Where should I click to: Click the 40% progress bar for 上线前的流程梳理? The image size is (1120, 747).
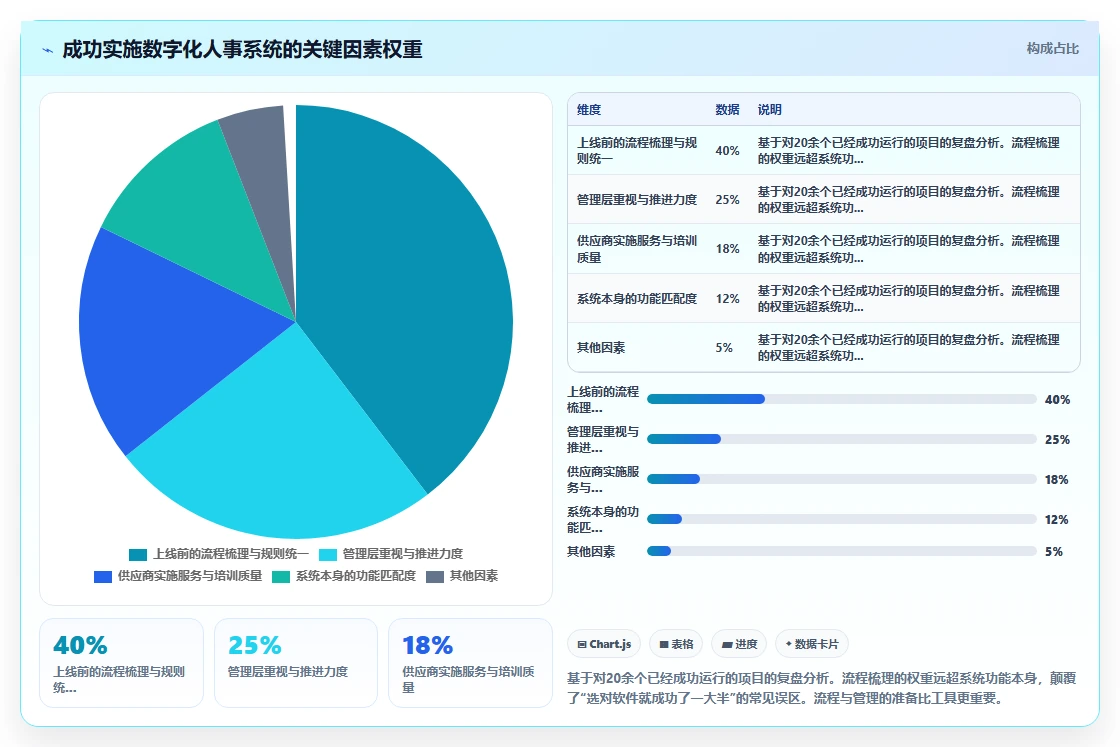click(841, 399)
